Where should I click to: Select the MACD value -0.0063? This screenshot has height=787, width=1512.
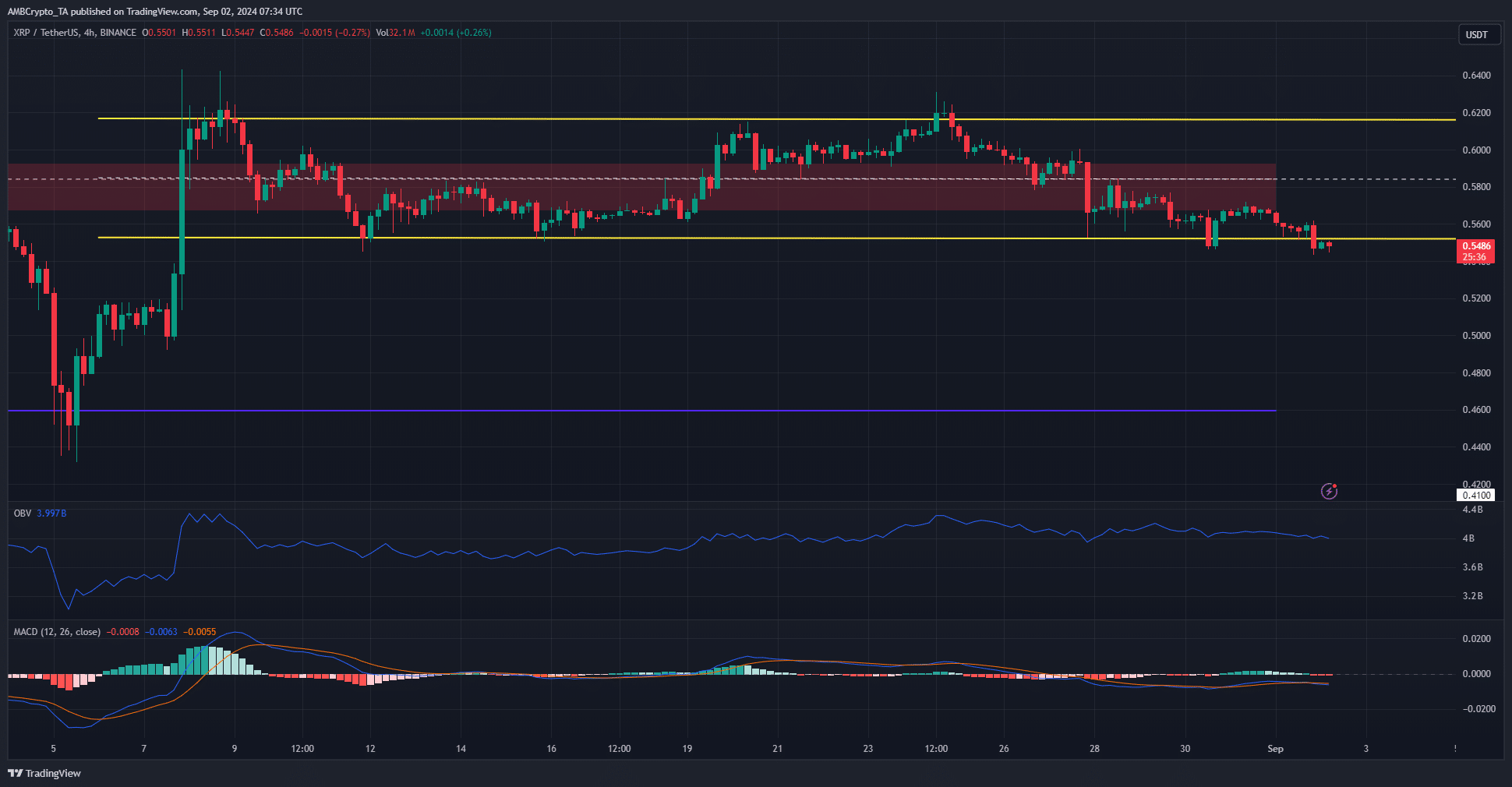[161, 632]
